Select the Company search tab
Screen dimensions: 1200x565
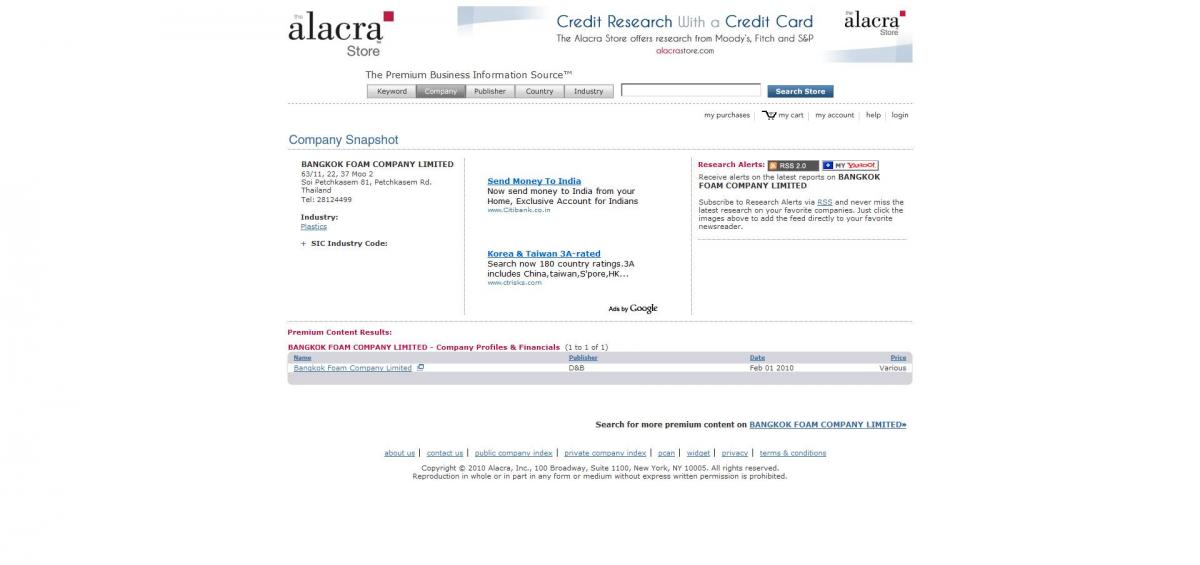441,91
